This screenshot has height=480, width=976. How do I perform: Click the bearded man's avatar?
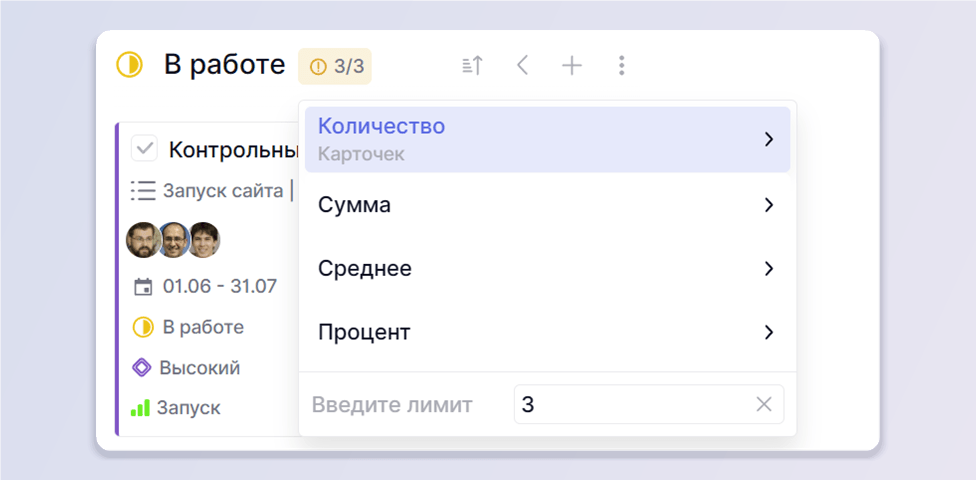coord(143,240)
